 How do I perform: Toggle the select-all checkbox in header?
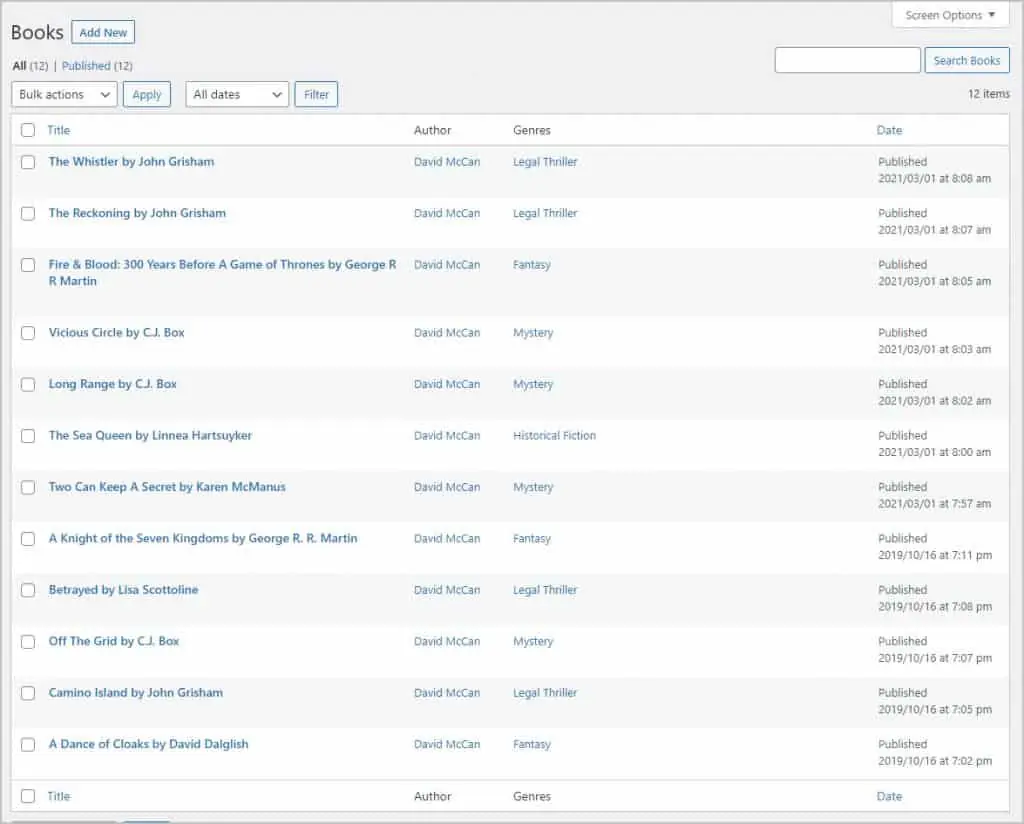(x=28, y=130)
